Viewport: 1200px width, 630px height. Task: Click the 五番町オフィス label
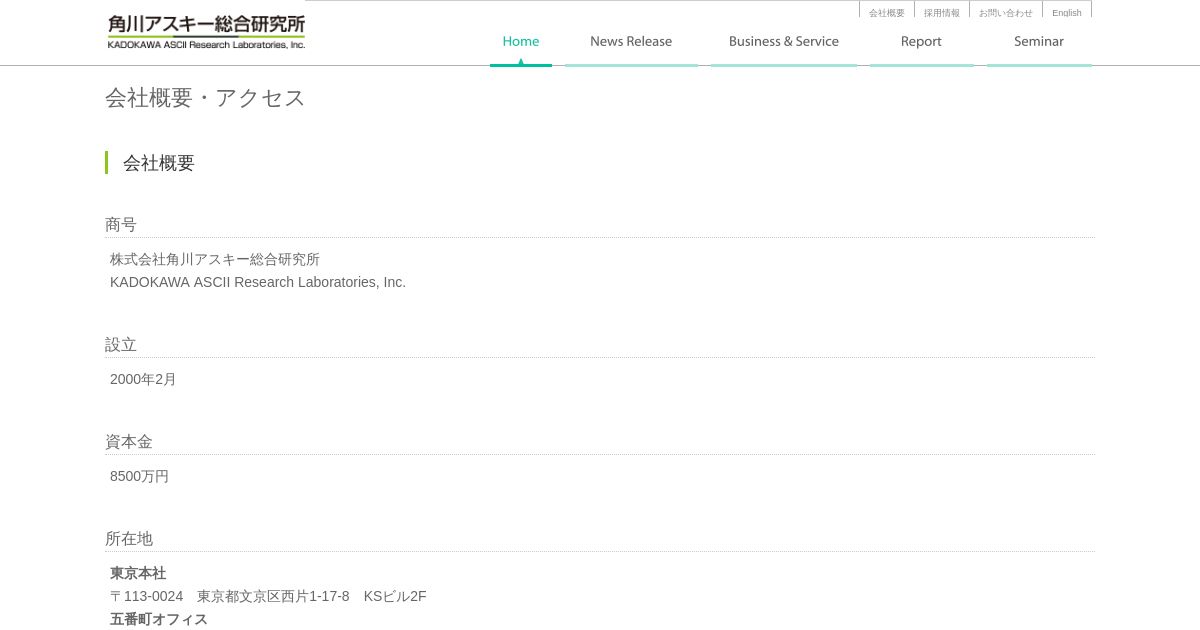(159, 619)
